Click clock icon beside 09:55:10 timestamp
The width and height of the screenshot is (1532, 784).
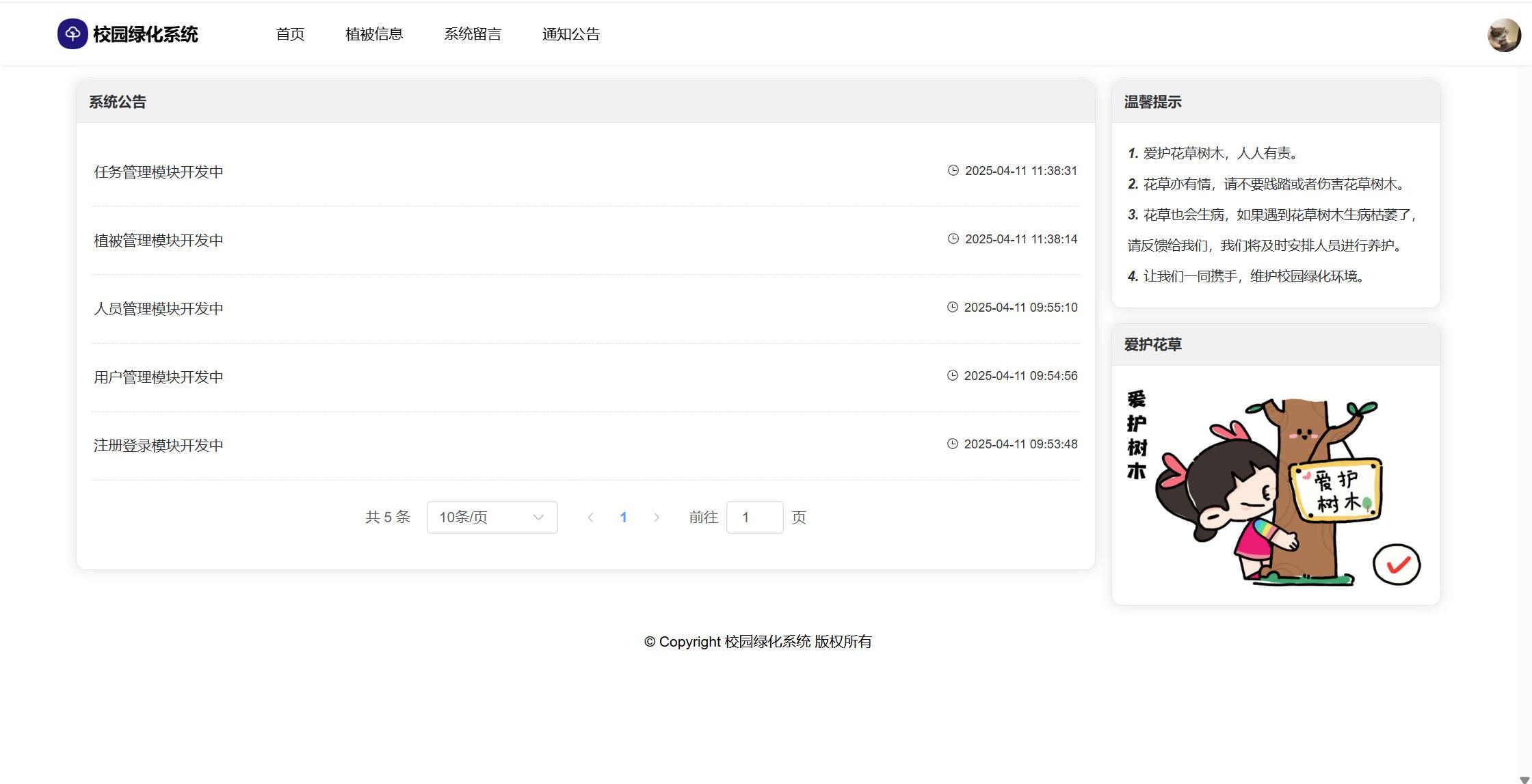(953, 307)
